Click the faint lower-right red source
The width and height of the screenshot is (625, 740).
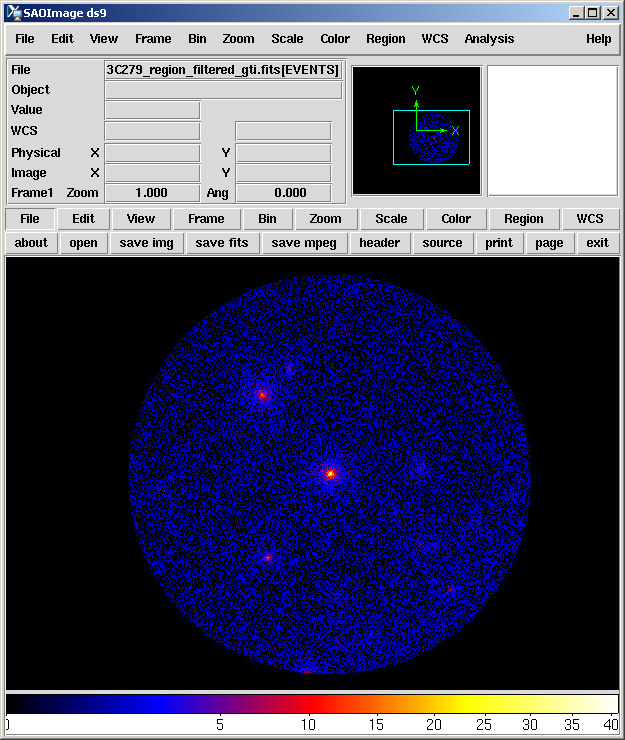450,589
